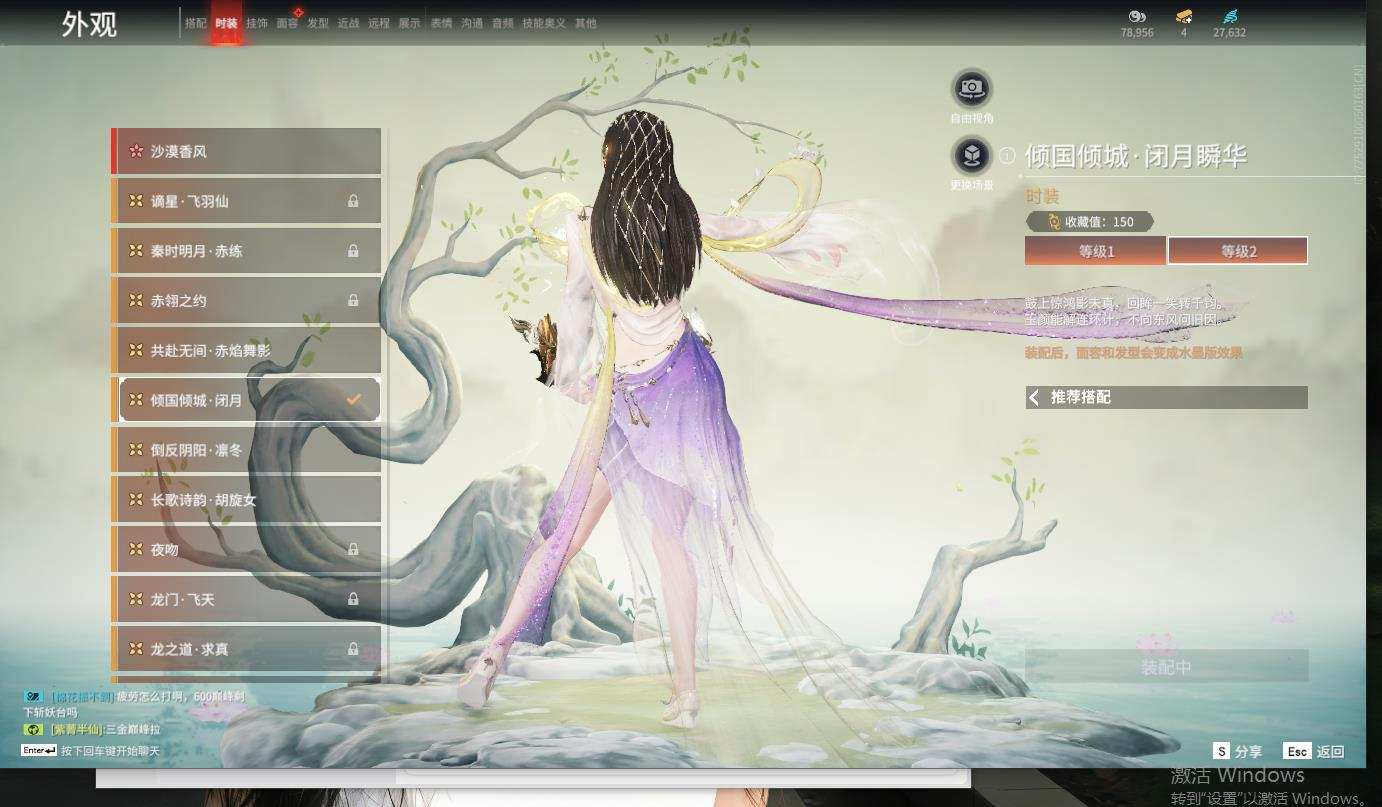Click the 更换场景 change scene icon

click(970, 156)
